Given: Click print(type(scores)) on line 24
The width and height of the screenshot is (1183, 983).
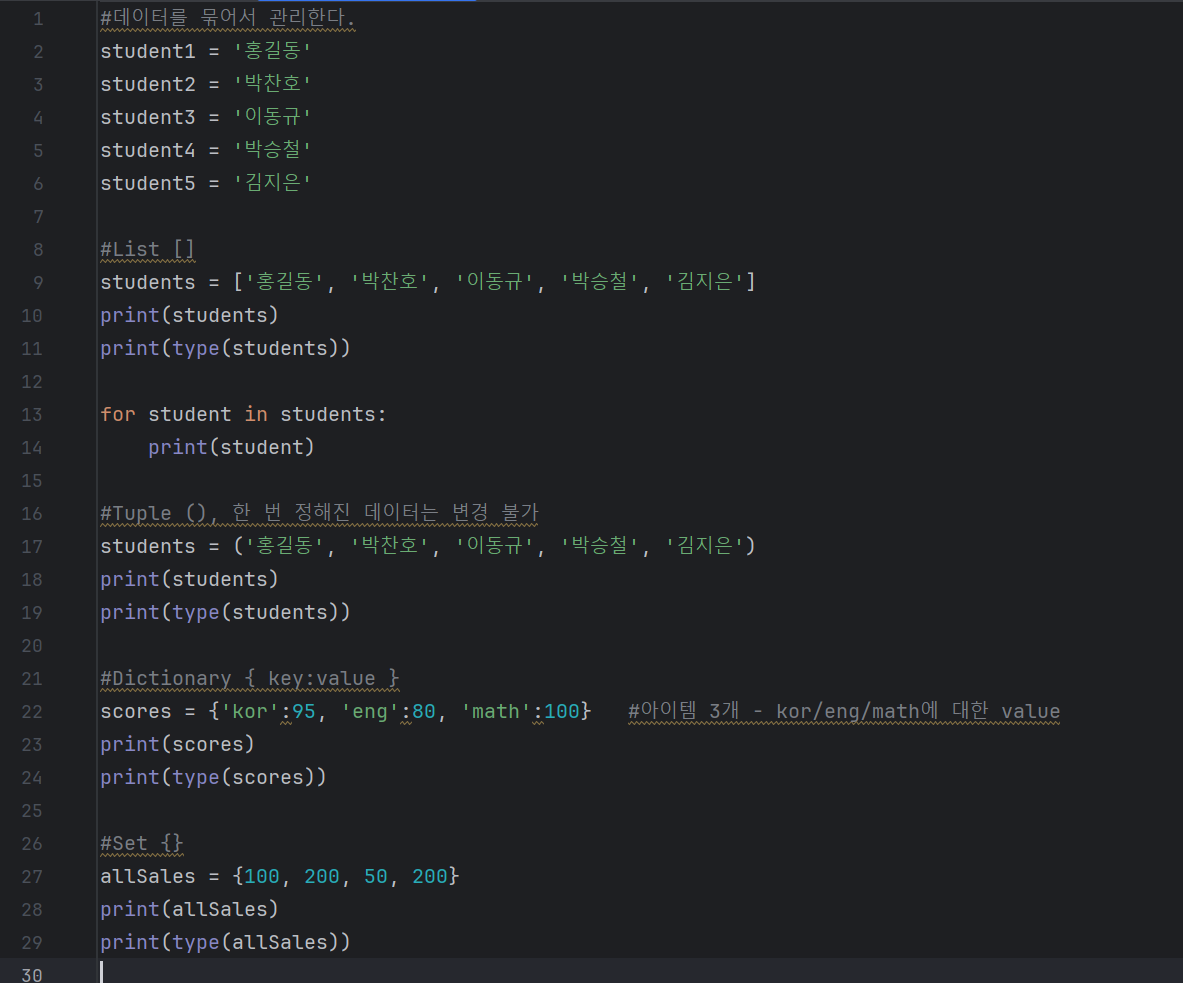Looking at the screenshot, I should [x=214, y=778].
